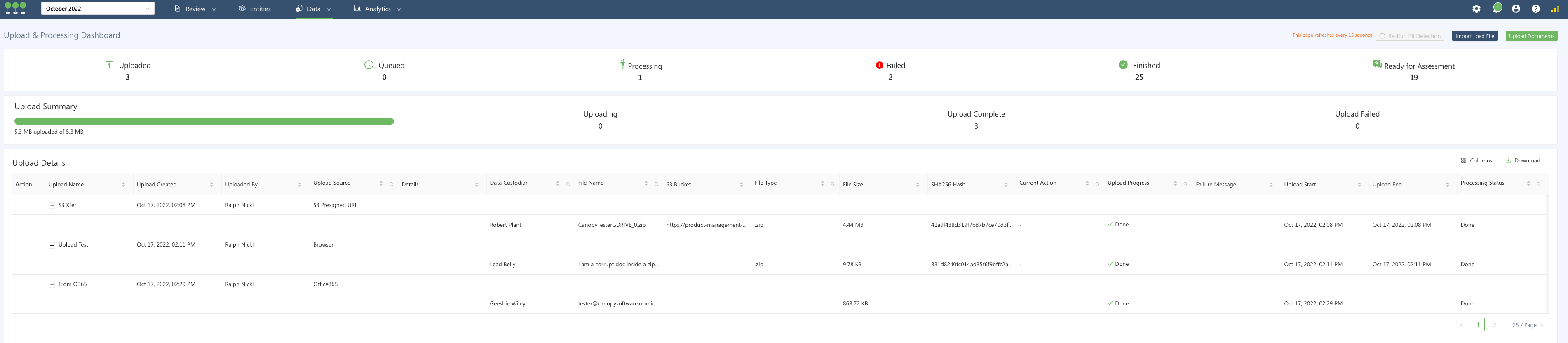Open the help question mark icon
The image size is (1568, 343).
1536,9
